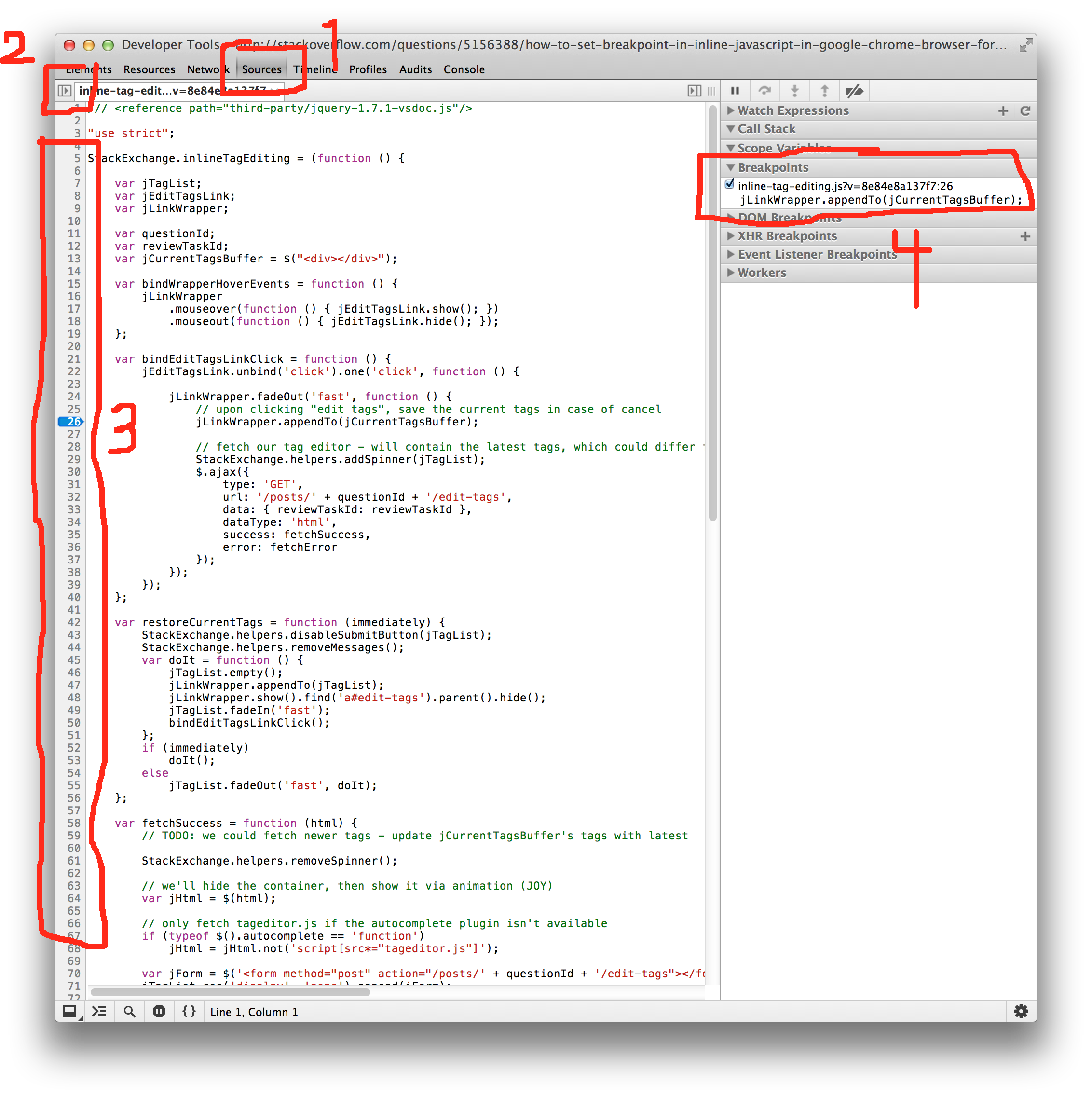Set breakpoint on line number 64
1092x1098 pixels.
(x=74, y=899)
